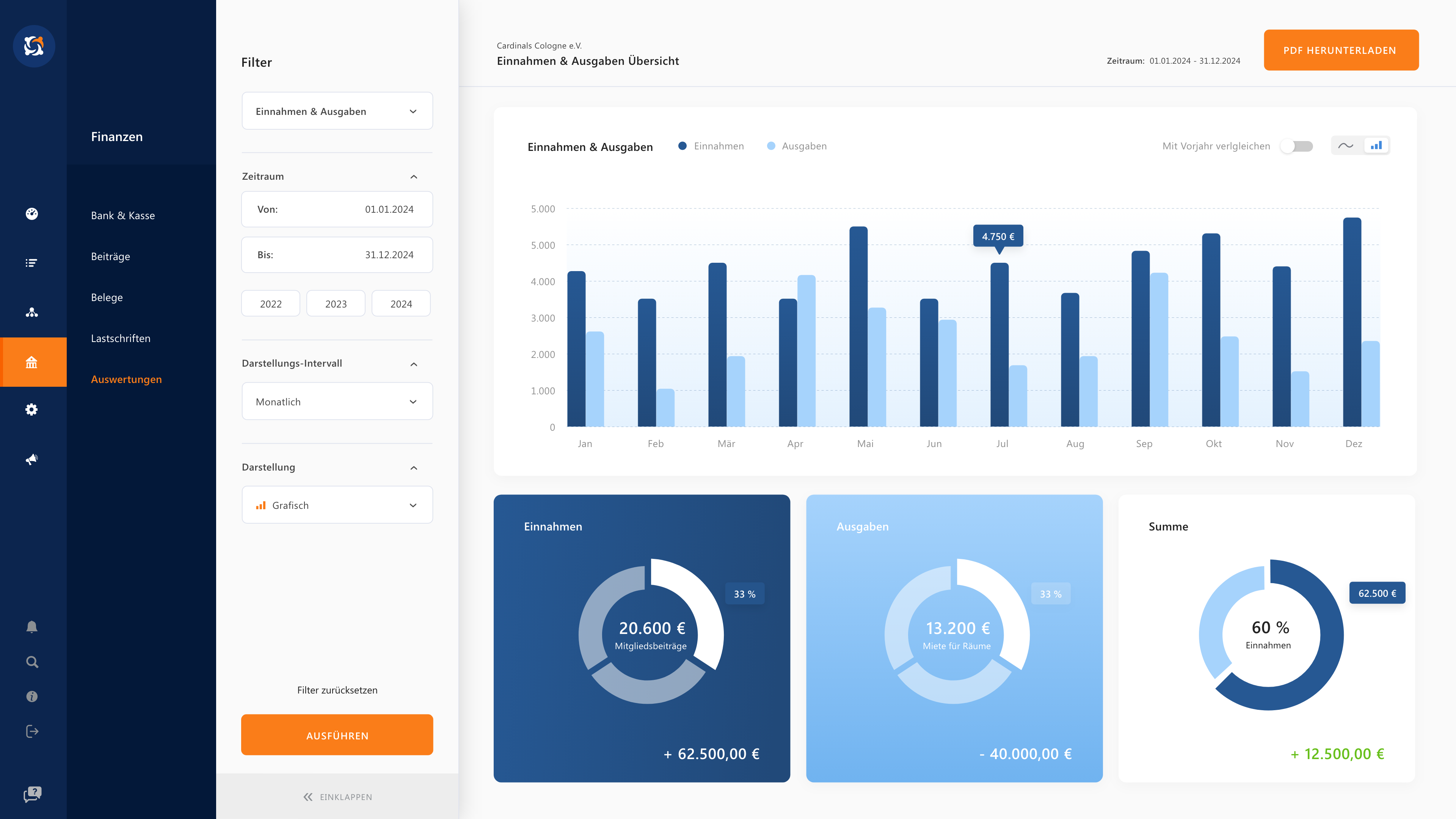
Task: Click the Von date input field
Action: click(x=337, y=210)
